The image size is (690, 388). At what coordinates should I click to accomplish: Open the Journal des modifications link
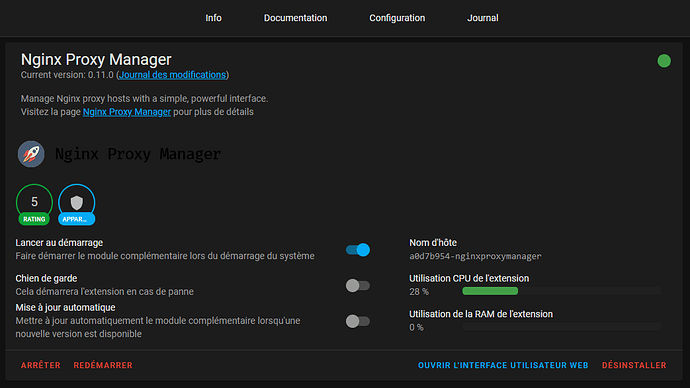click(x=172, y=75)
